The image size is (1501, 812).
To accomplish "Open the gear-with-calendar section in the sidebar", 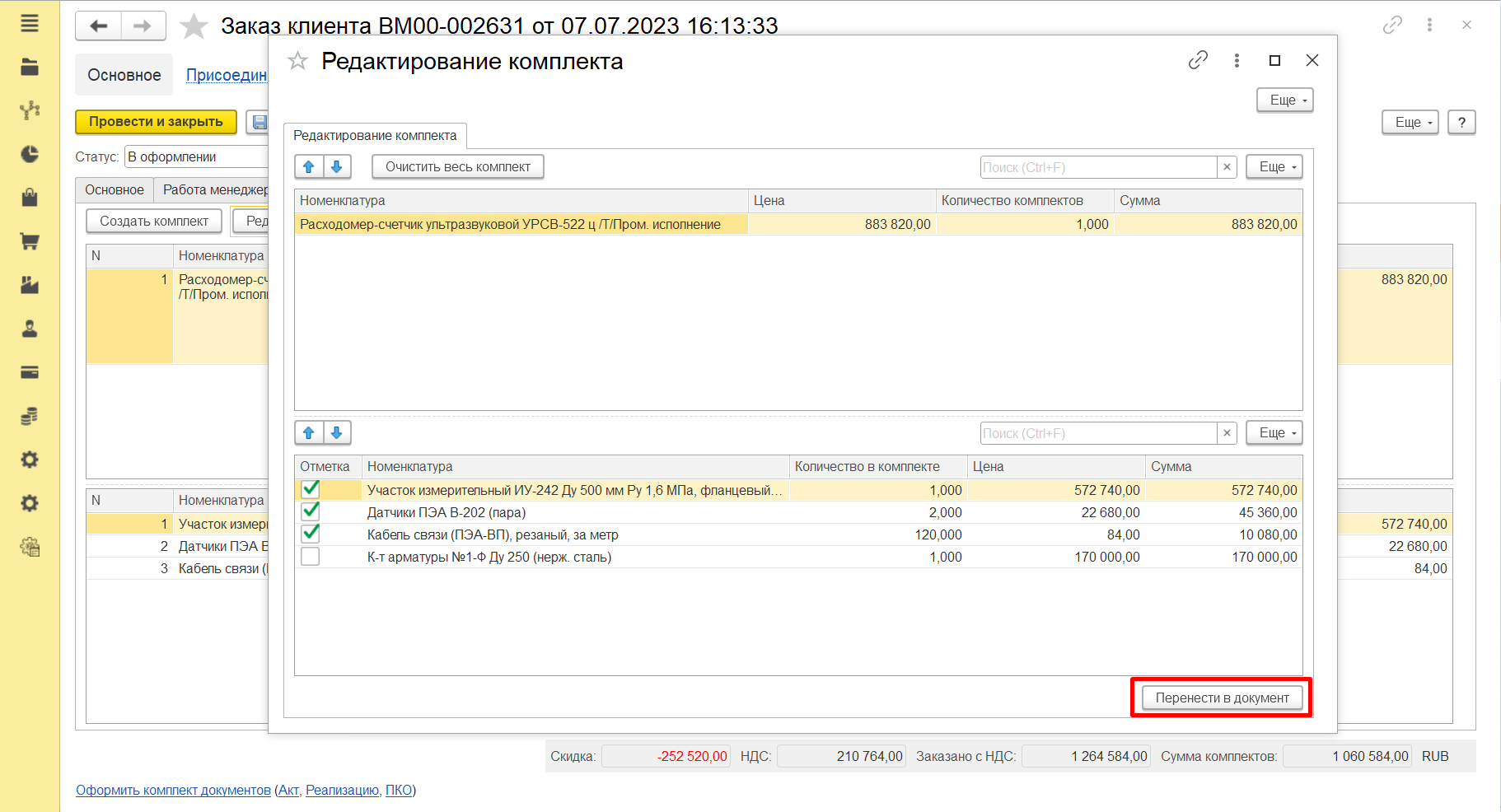I will coord(30,547).
